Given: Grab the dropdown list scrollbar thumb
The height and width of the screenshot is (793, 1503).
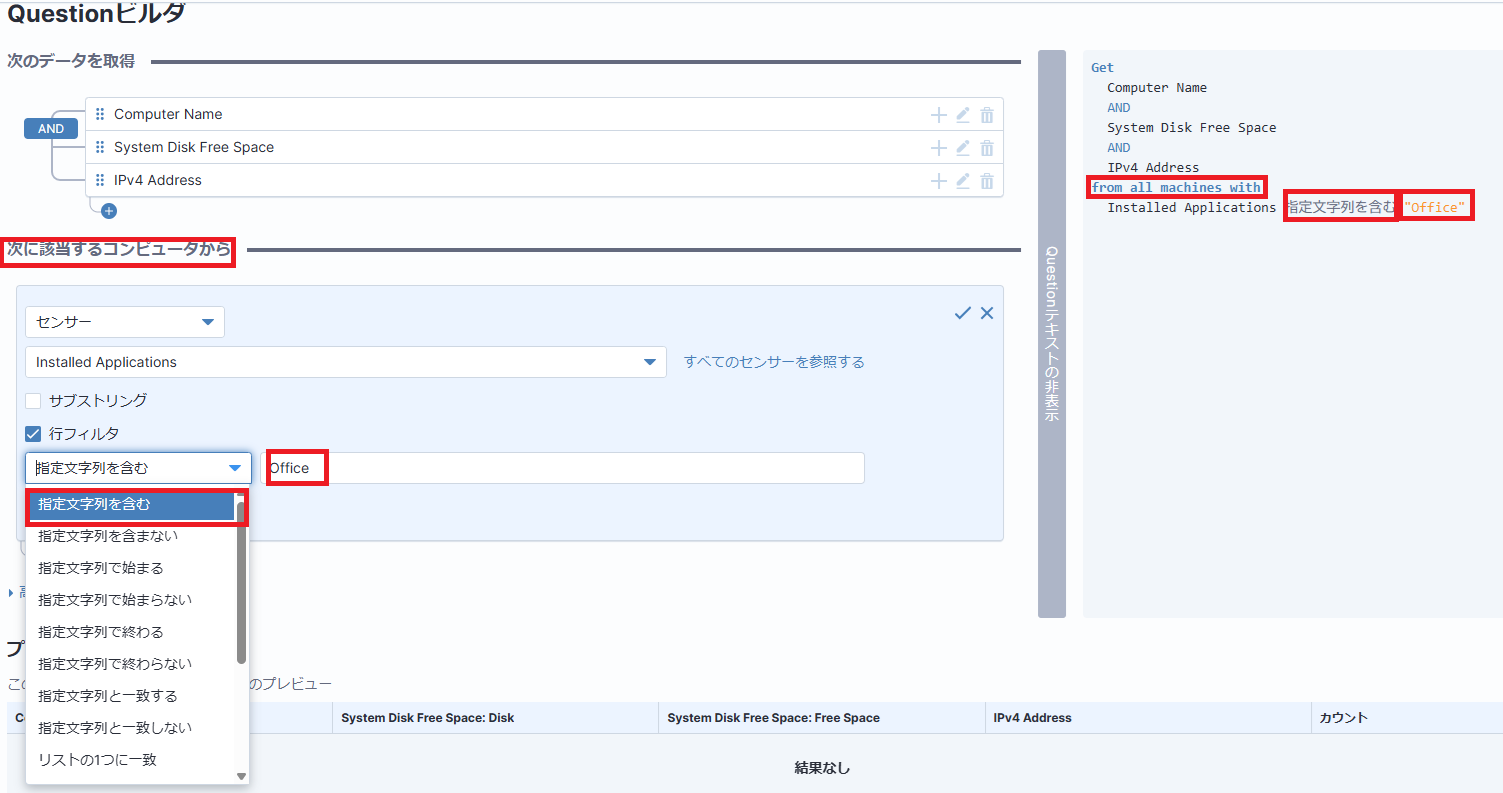Looking at the screenshot, I should click(241, 582).
